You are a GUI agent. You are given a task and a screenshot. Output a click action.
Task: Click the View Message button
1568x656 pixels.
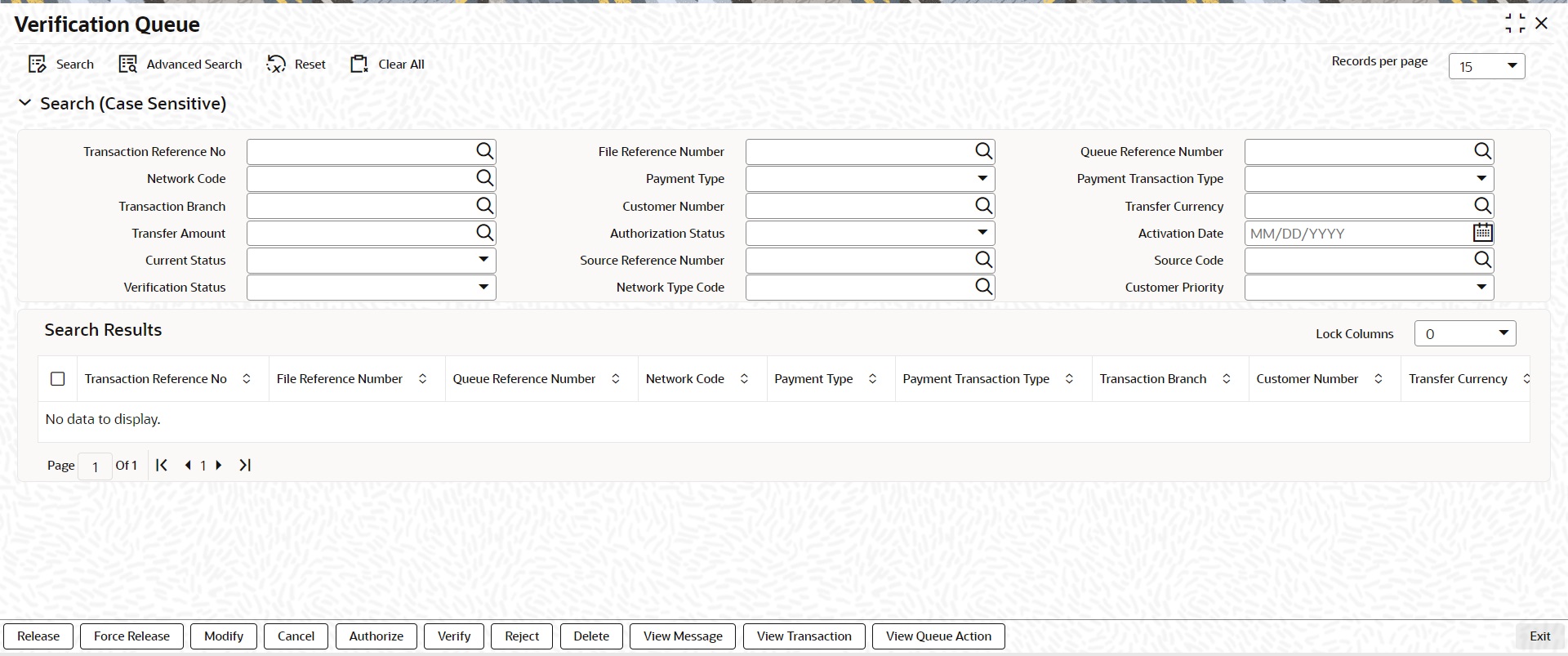683,636
